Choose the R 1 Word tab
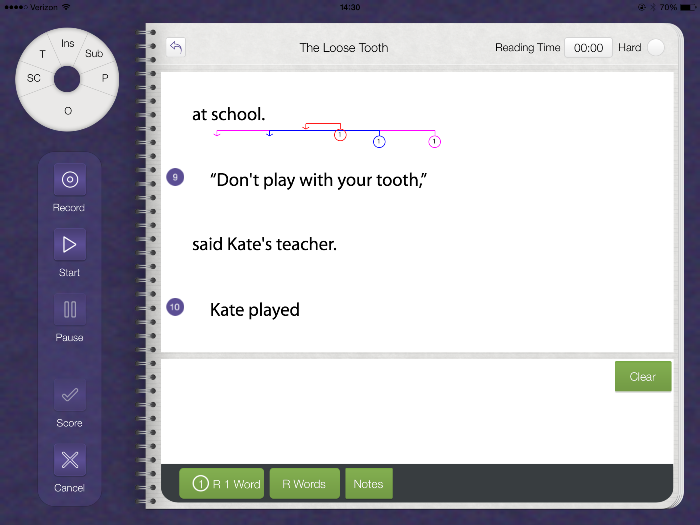Screen dimensions: 700x525 pos(222,484)
